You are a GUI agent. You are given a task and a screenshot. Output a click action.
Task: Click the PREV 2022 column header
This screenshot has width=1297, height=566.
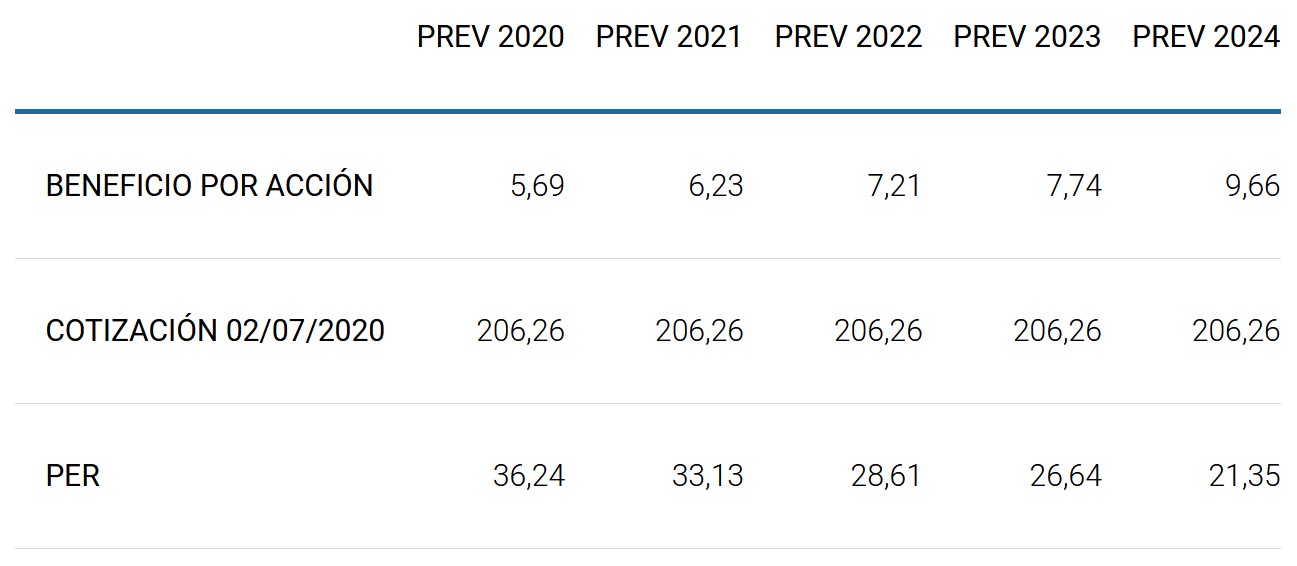point(848,38)
